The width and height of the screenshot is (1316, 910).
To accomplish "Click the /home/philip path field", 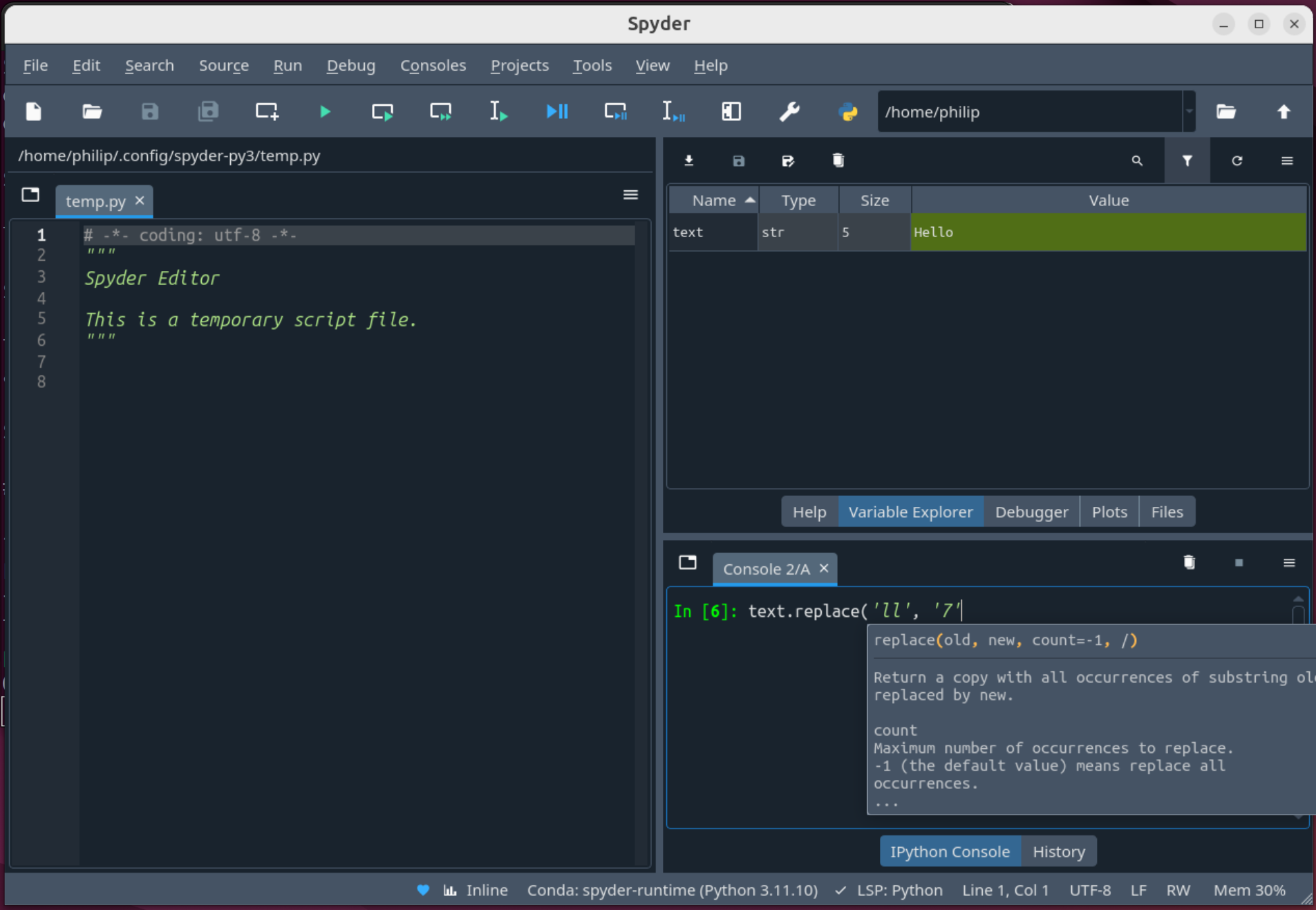I will 1031,111.
